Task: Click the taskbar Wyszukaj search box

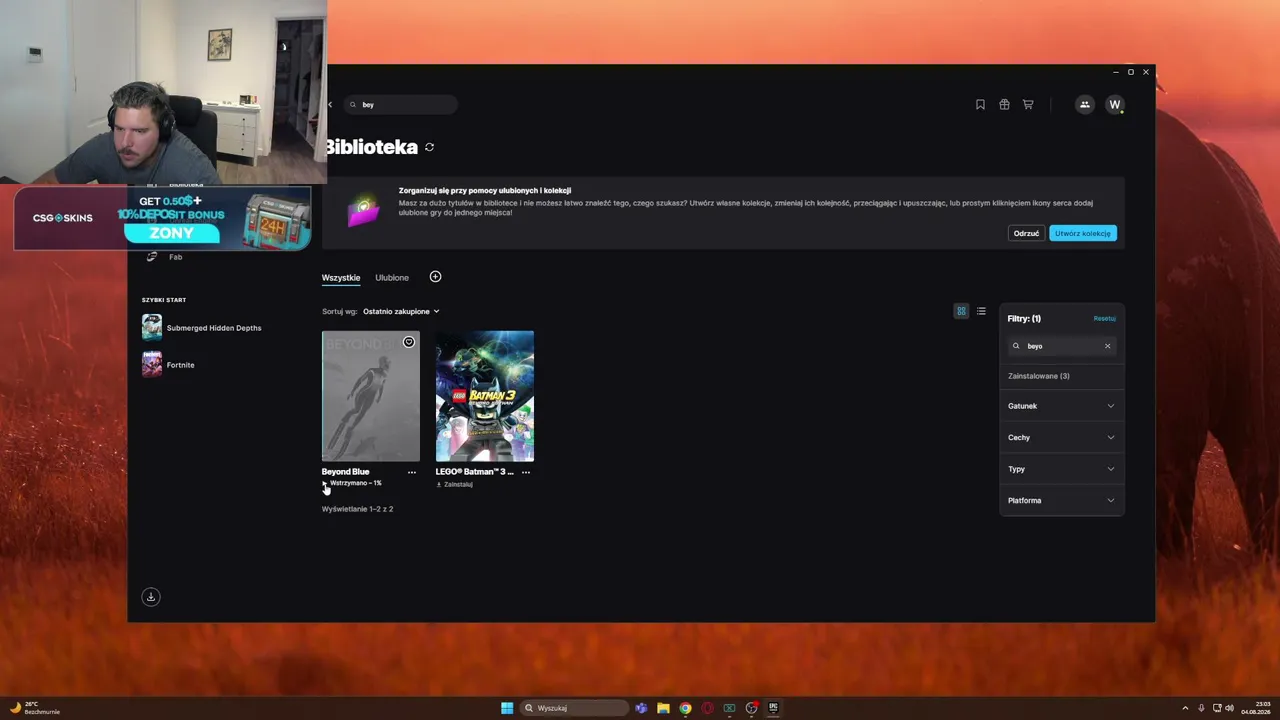Action: [572, 708]
